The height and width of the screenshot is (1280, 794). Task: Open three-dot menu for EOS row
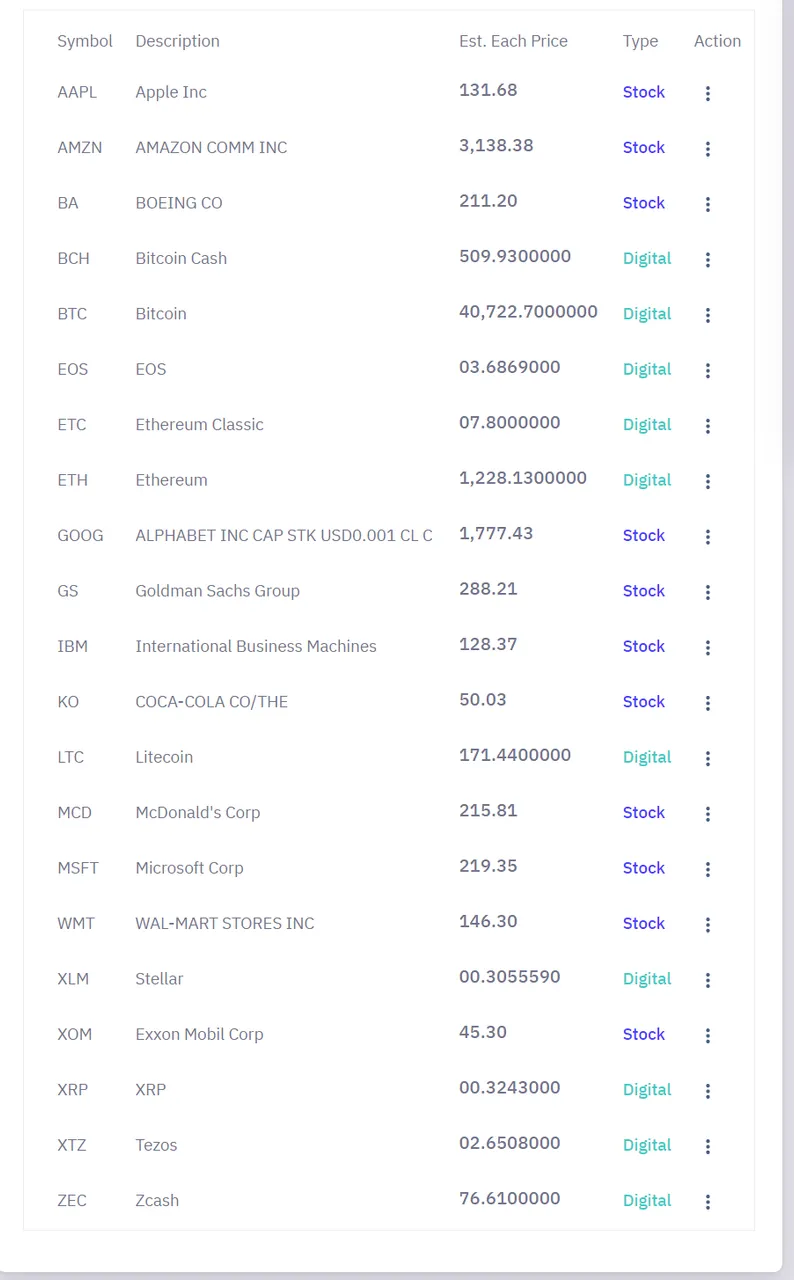click(708, 371)
